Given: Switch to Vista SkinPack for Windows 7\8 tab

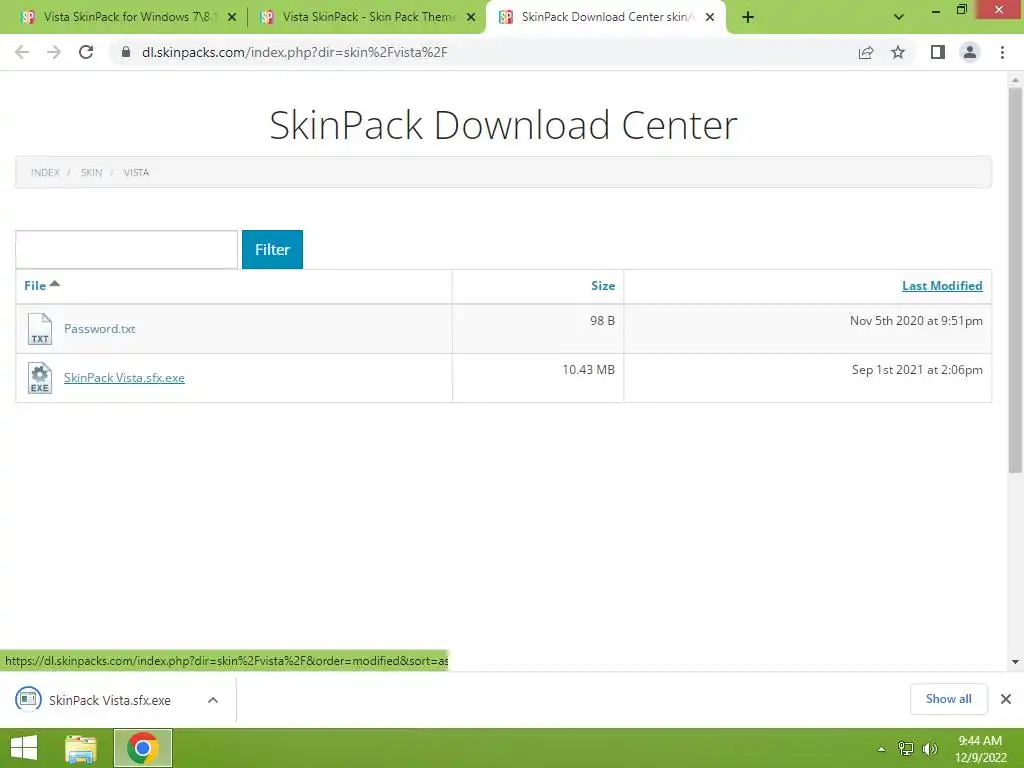Looking at the screenshot, I should tap(127, 17).
